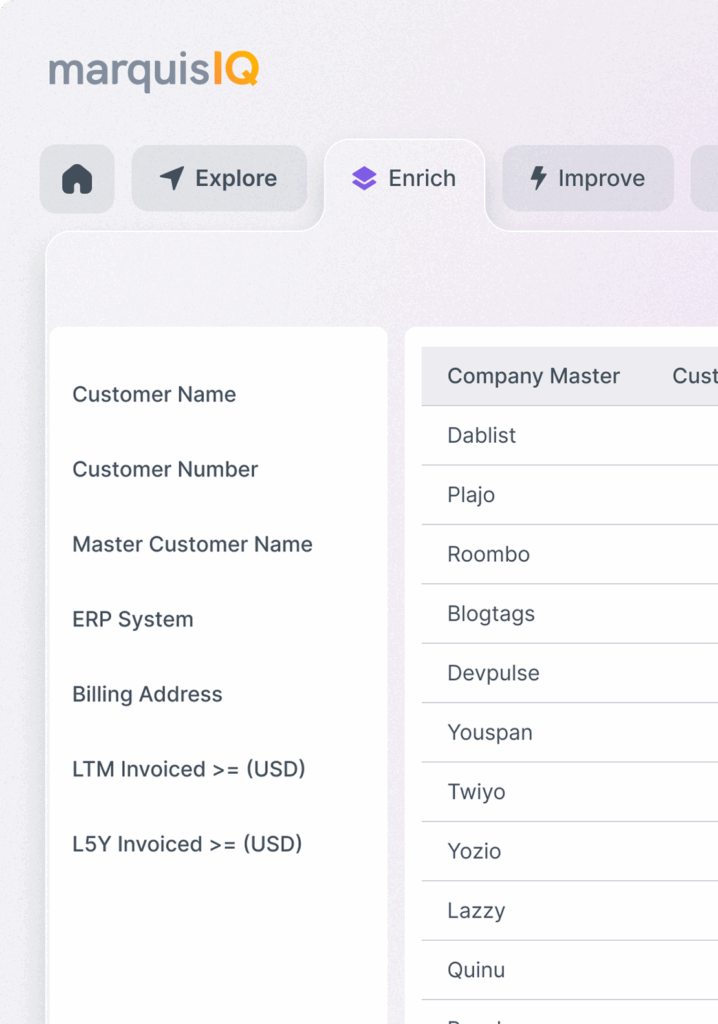Click the Improve lightning bolt icon
This screenshot has width=718, height=1024.
coord(538,179)
